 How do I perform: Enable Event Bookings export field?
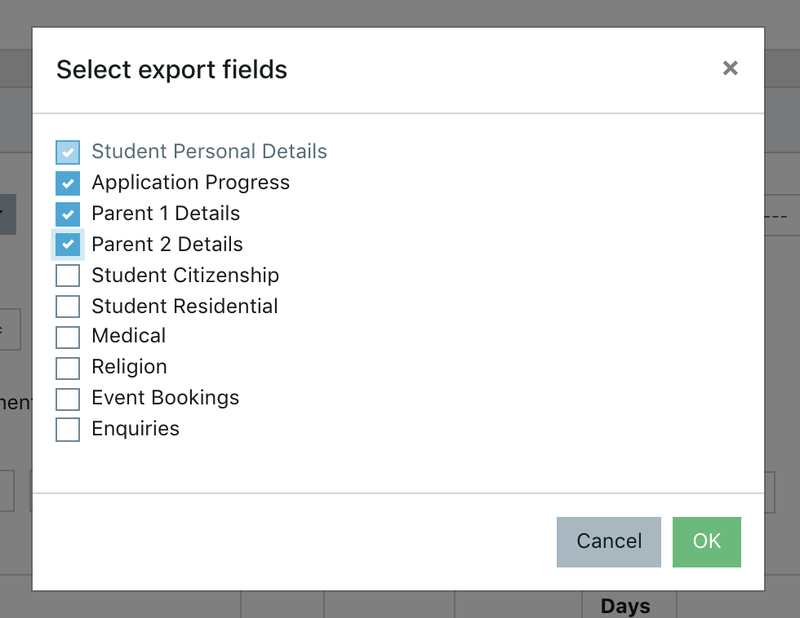coord(67,398)
